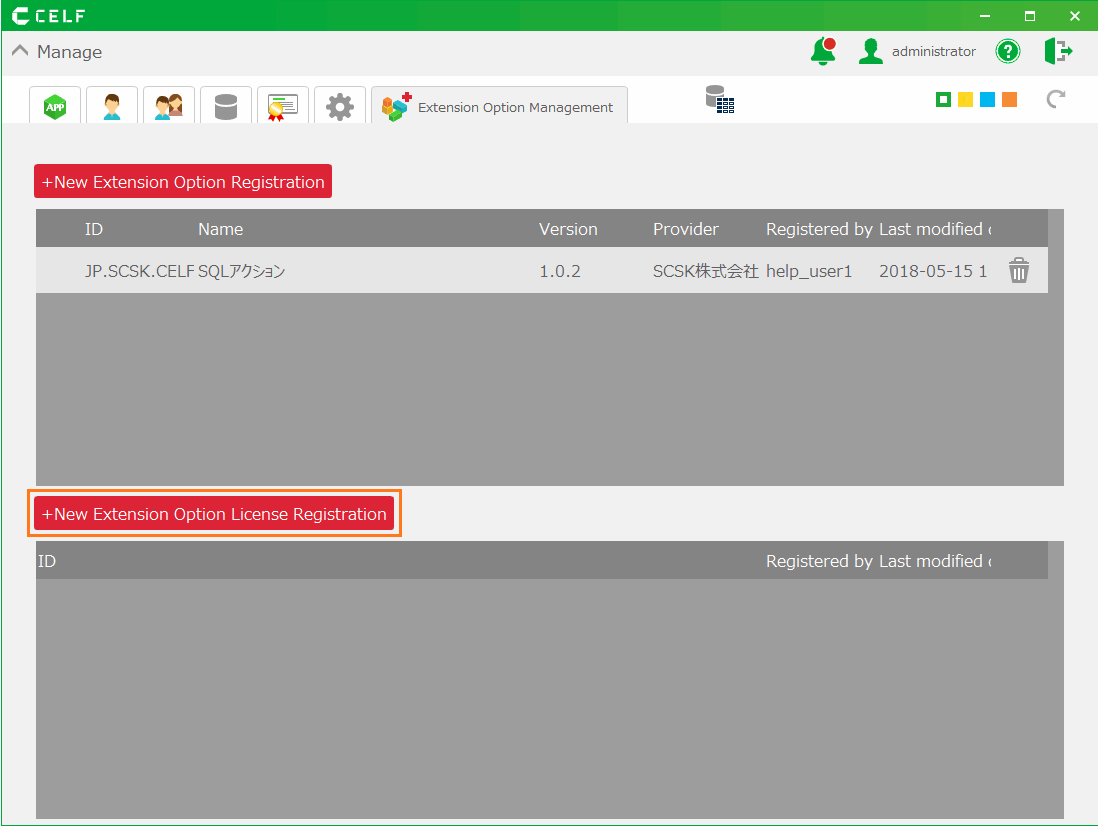Screen dimensions: 1098x826
Task: Select the JP.SCSK.CELF SQLアクション row
Action: [x=400, y=271]
